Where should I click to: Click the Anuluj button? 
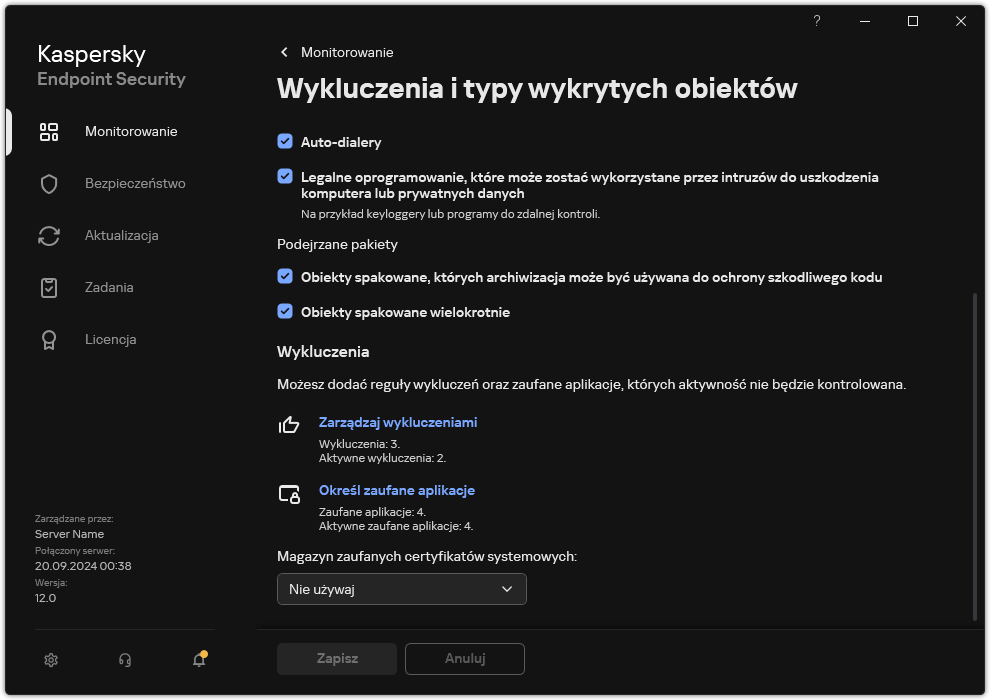click(x=464, y=659)
